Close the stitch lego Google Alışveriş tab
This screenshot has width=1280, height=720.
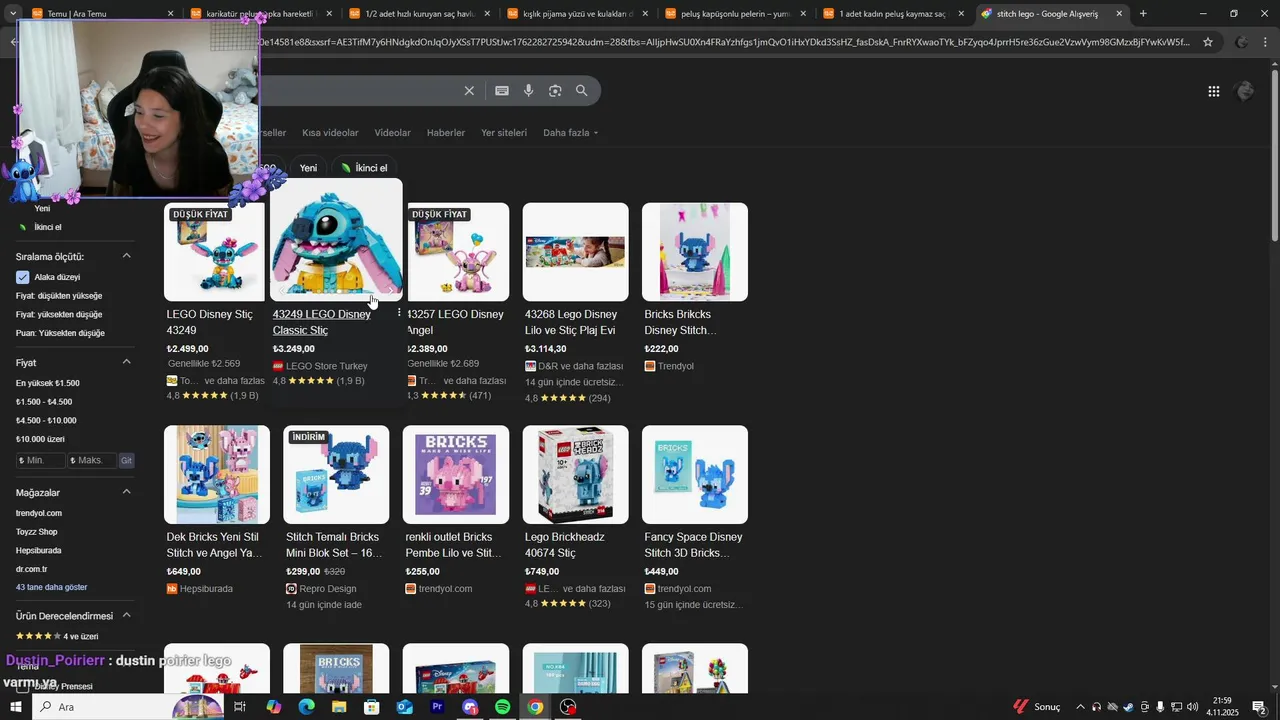coord(1119,14)
